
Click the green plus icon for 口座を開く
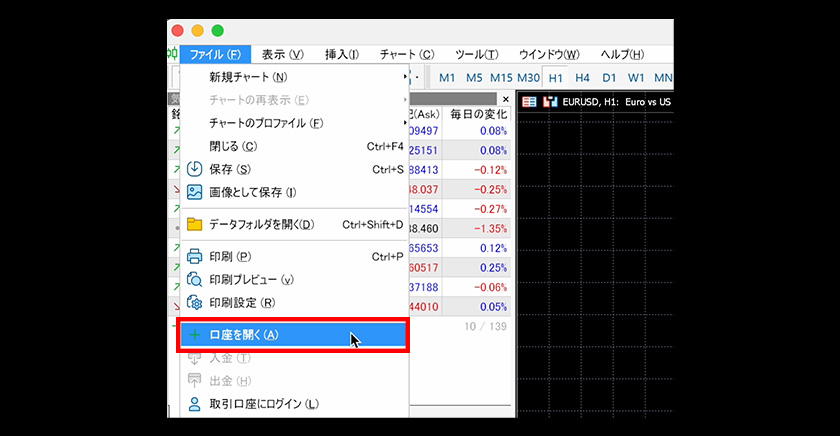coord(195,335)
